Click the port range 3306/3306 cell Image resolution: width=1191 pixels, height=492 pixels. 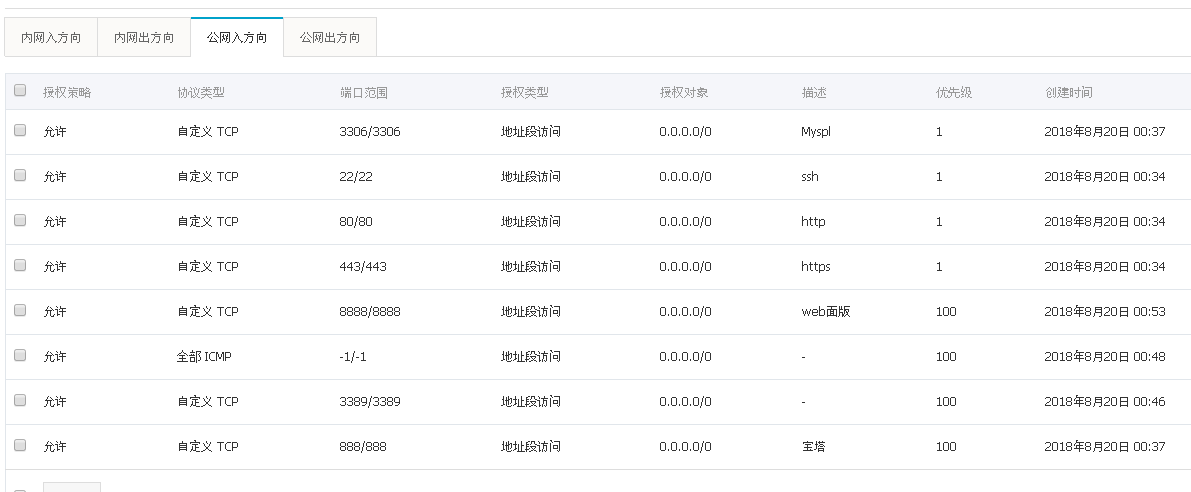tap(370, 131)
